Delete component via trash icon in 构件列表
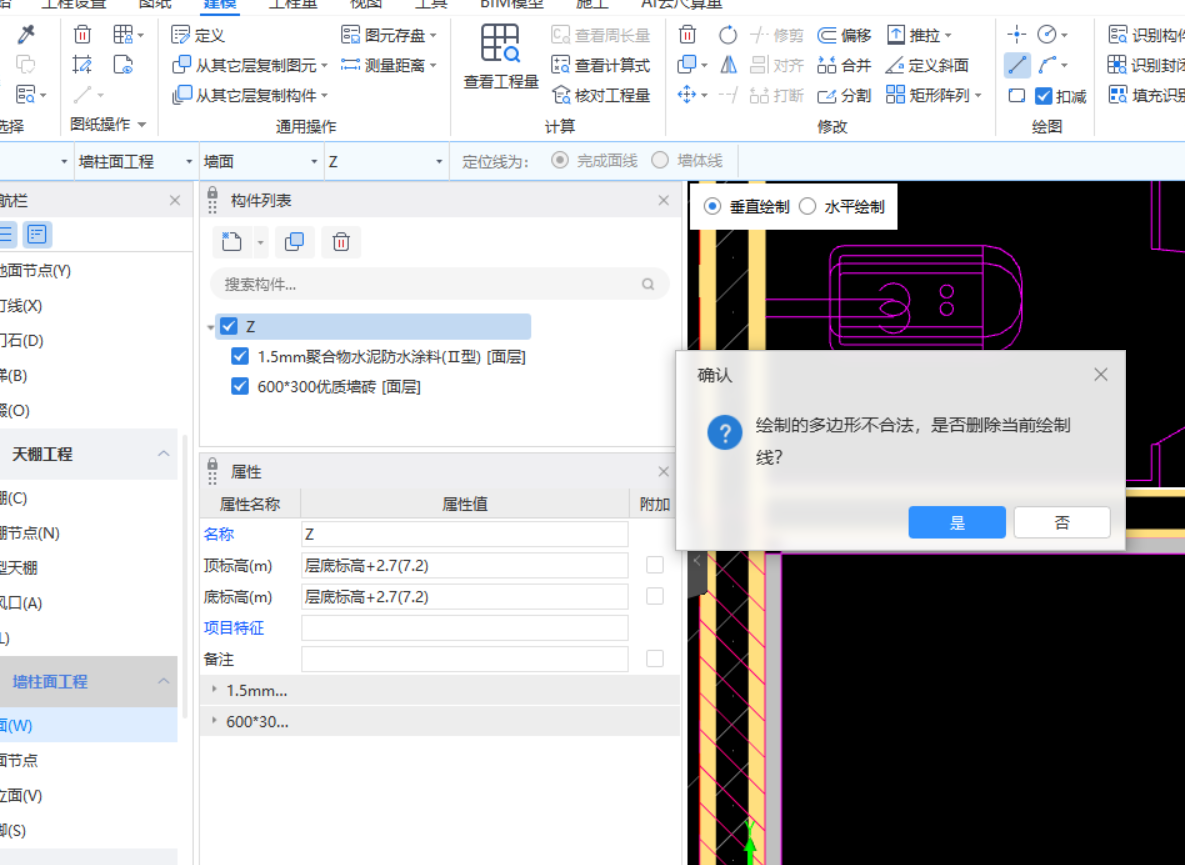 click(341, 241)
